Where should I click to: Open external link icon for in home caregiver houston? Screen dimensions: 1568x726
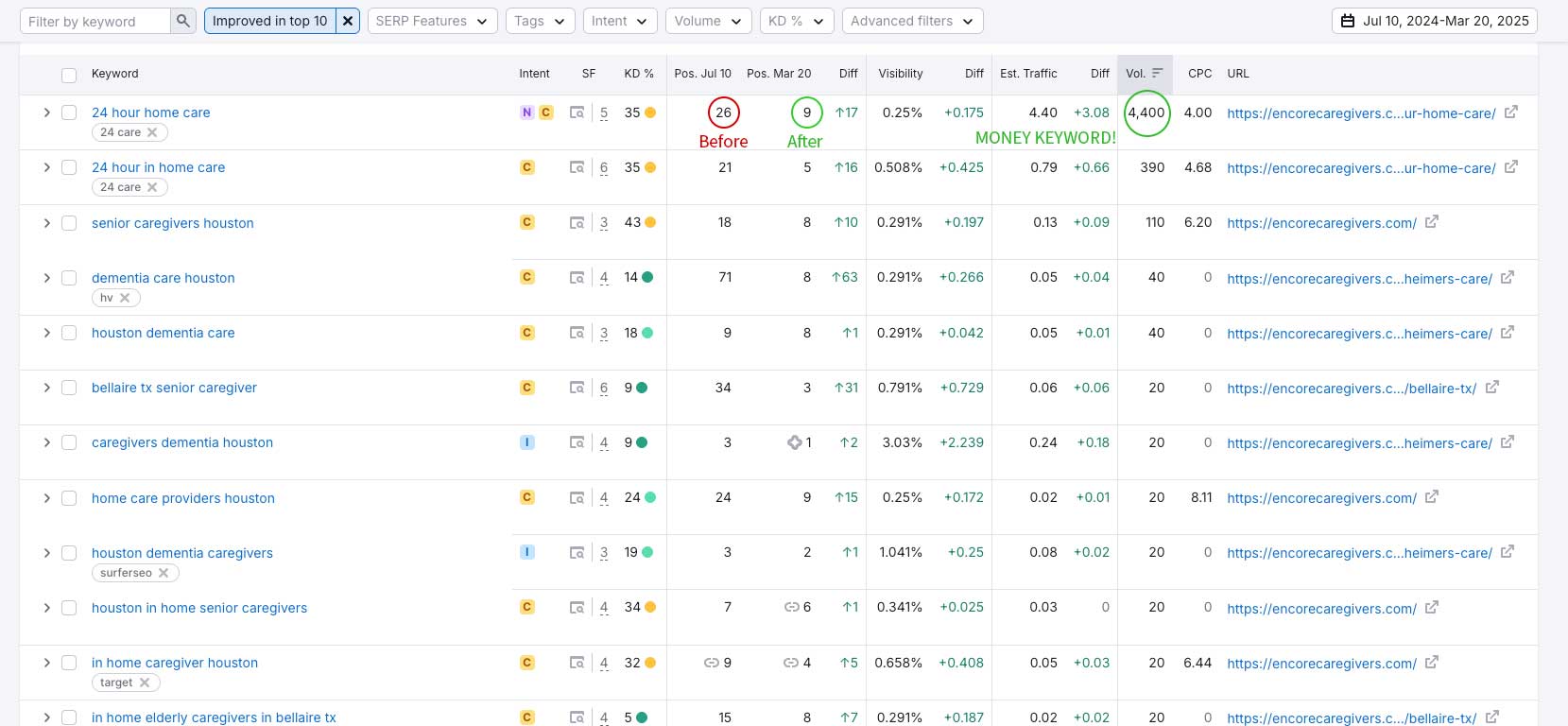click(x=1432, y=662)
